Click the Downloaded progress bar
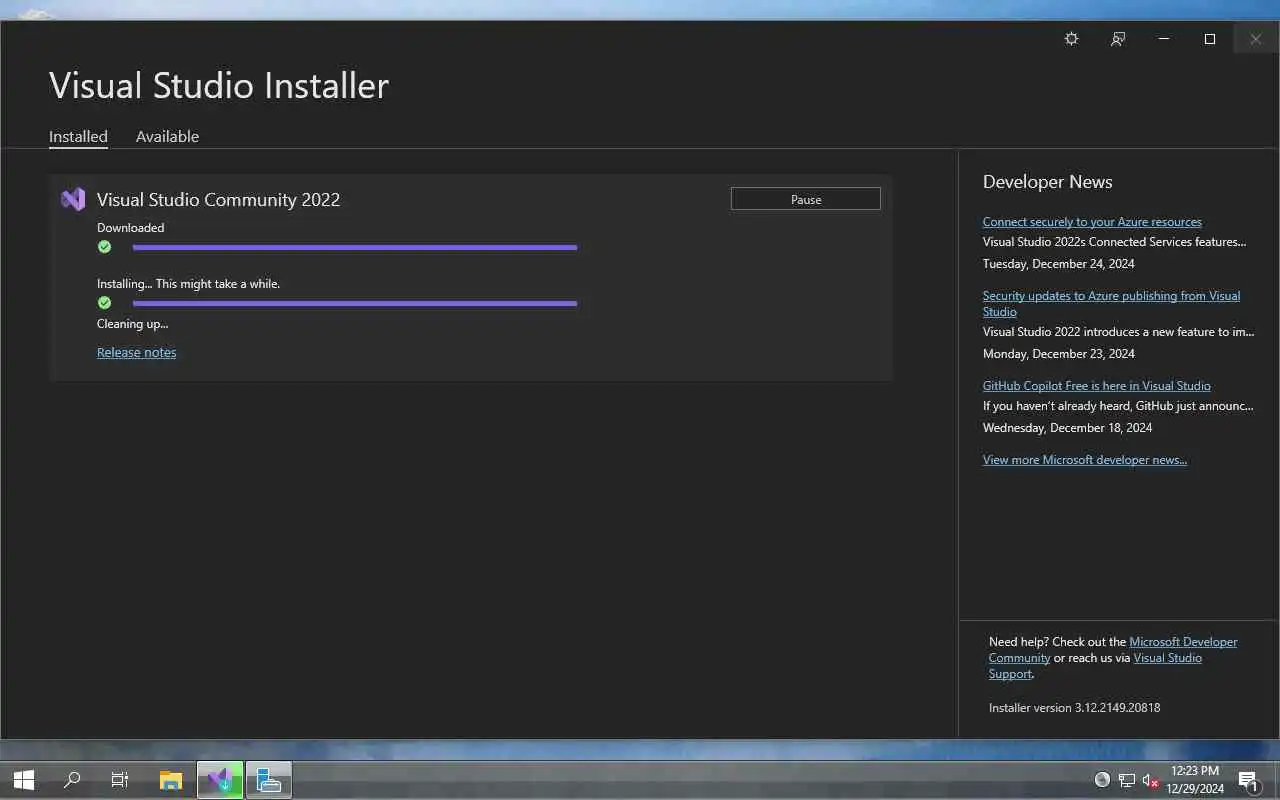 355,247
